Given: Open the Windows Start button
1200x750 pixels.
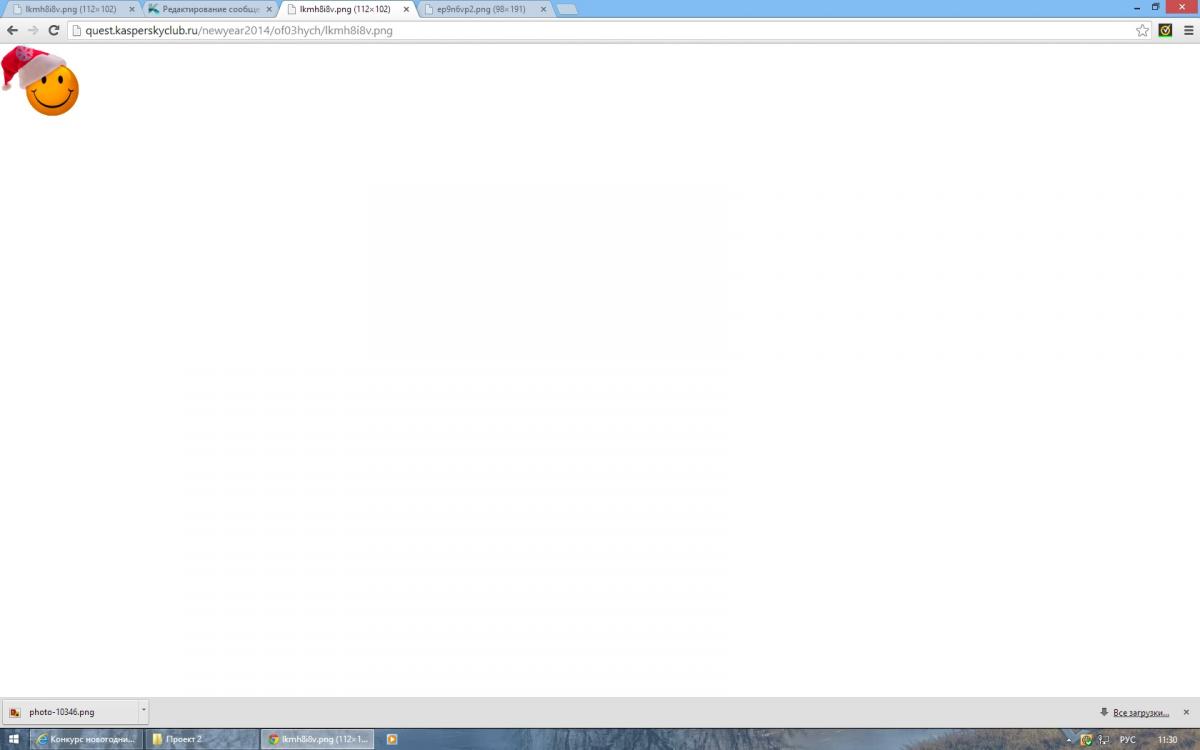Looking at the screenshot, I should pyautogui.click(x=14, y=739).
